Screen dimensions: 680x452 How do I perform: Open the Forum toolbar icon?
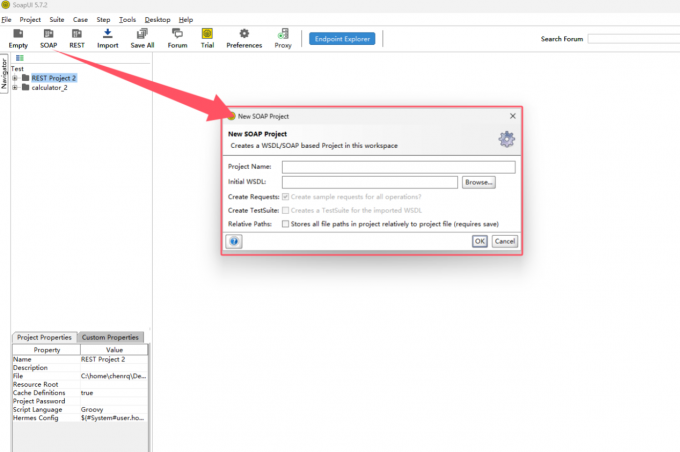click(x=177, y=38)
